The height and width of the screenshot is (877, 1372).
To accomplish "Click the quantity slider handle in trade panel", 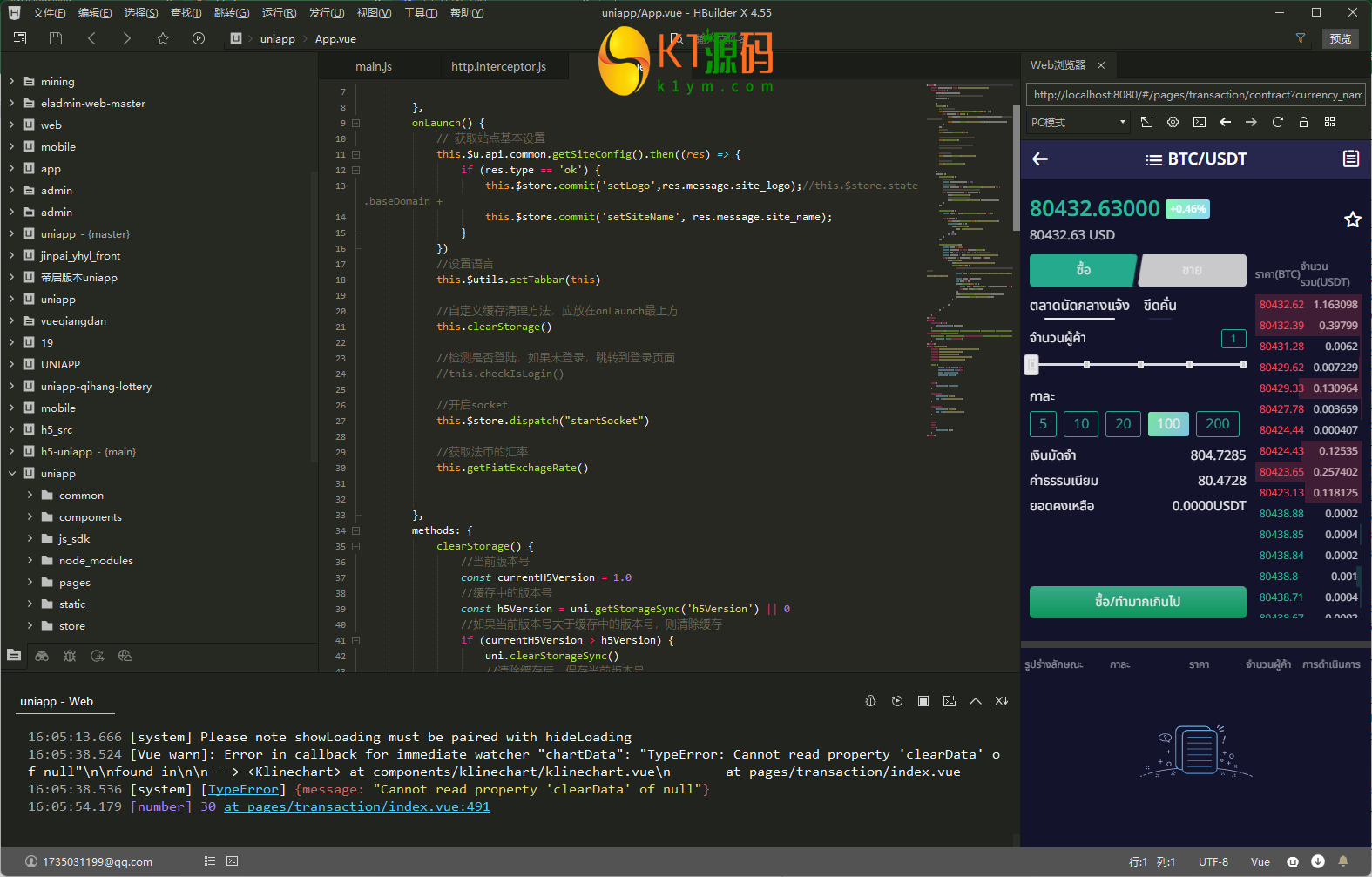I will tap(1031, 365).
